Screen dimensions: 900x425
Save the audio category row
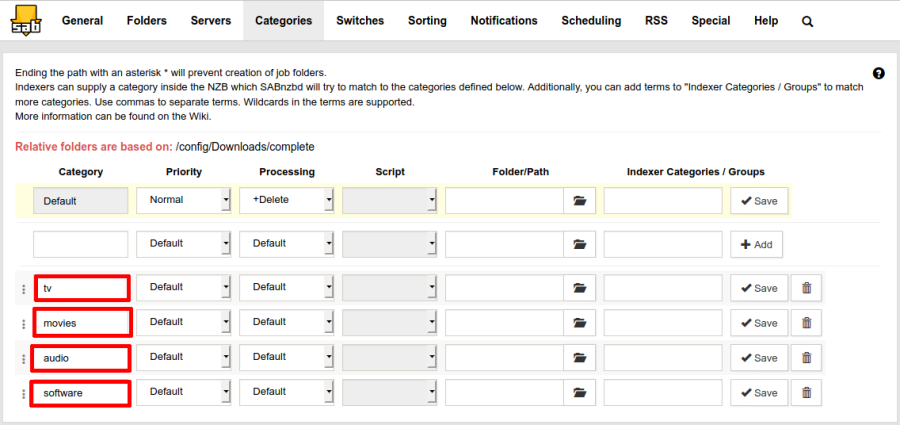759,358
